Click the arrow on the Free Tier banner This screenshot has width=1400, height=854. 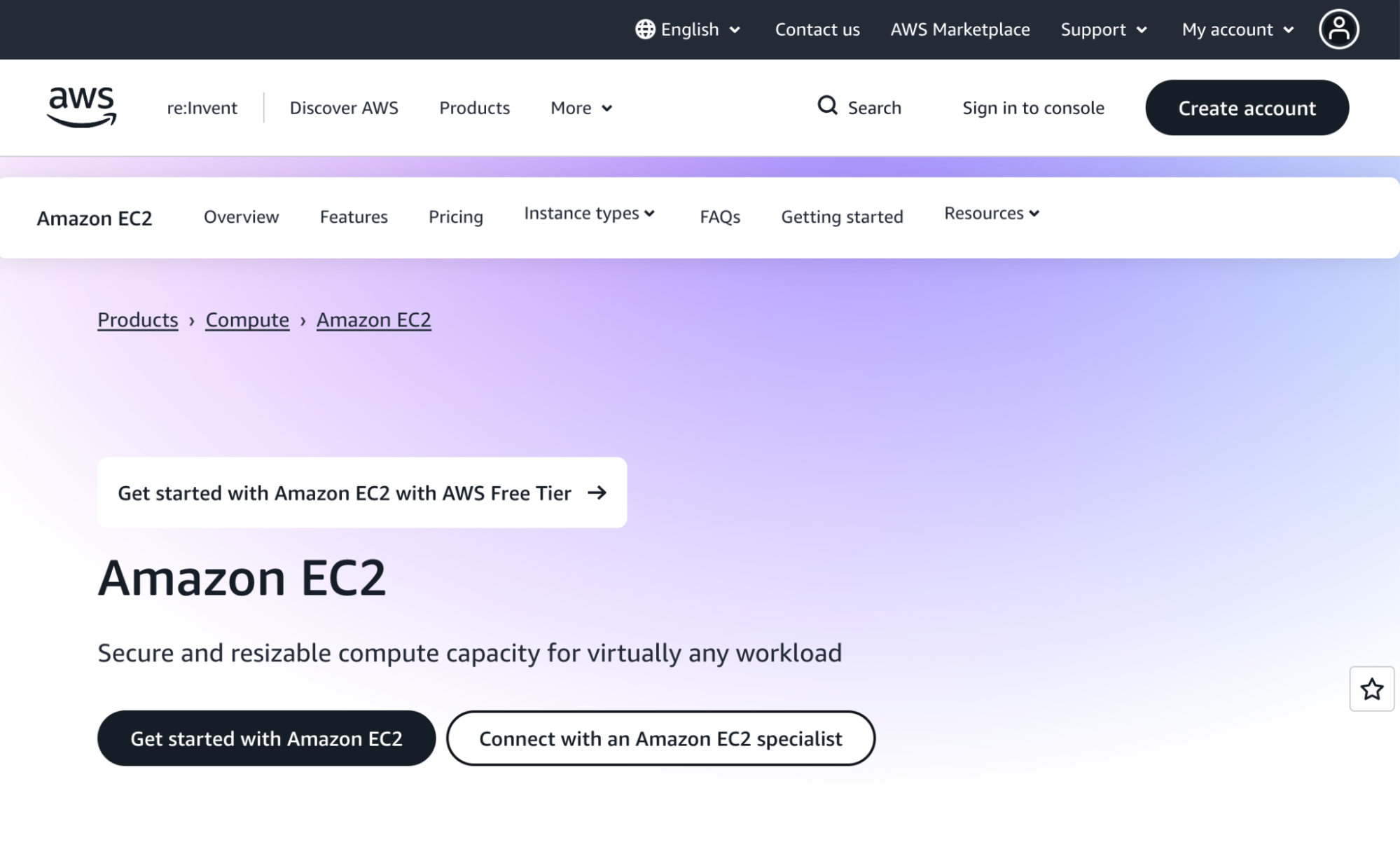[597, 493]
